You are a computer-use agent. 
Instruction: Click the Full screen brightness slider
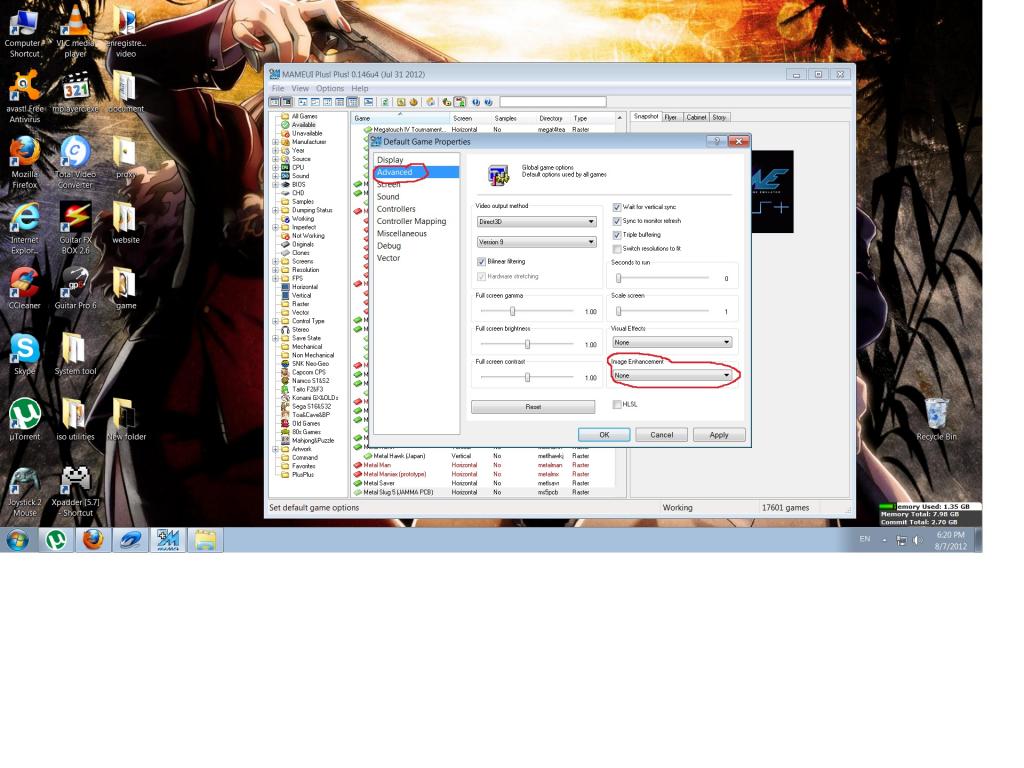(x=526, y=344)
